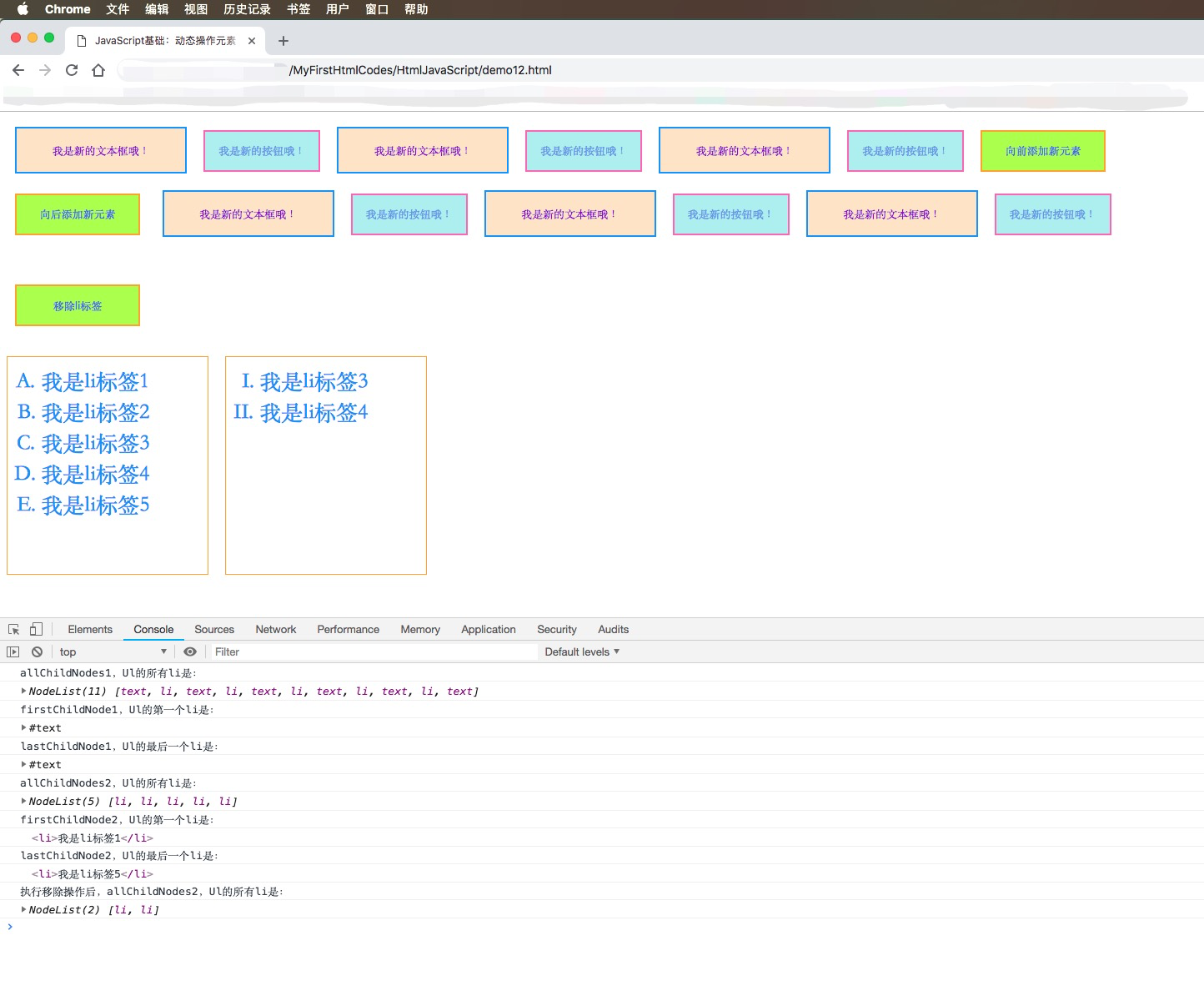Expand the NodeList(5) console entry
This screenshot has width=1204, height=996.
[23, 801]
